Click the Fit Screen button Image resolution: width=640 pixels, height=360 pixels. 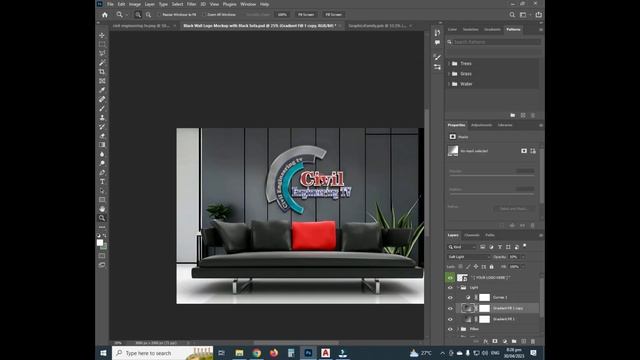(x=306, y=15)
